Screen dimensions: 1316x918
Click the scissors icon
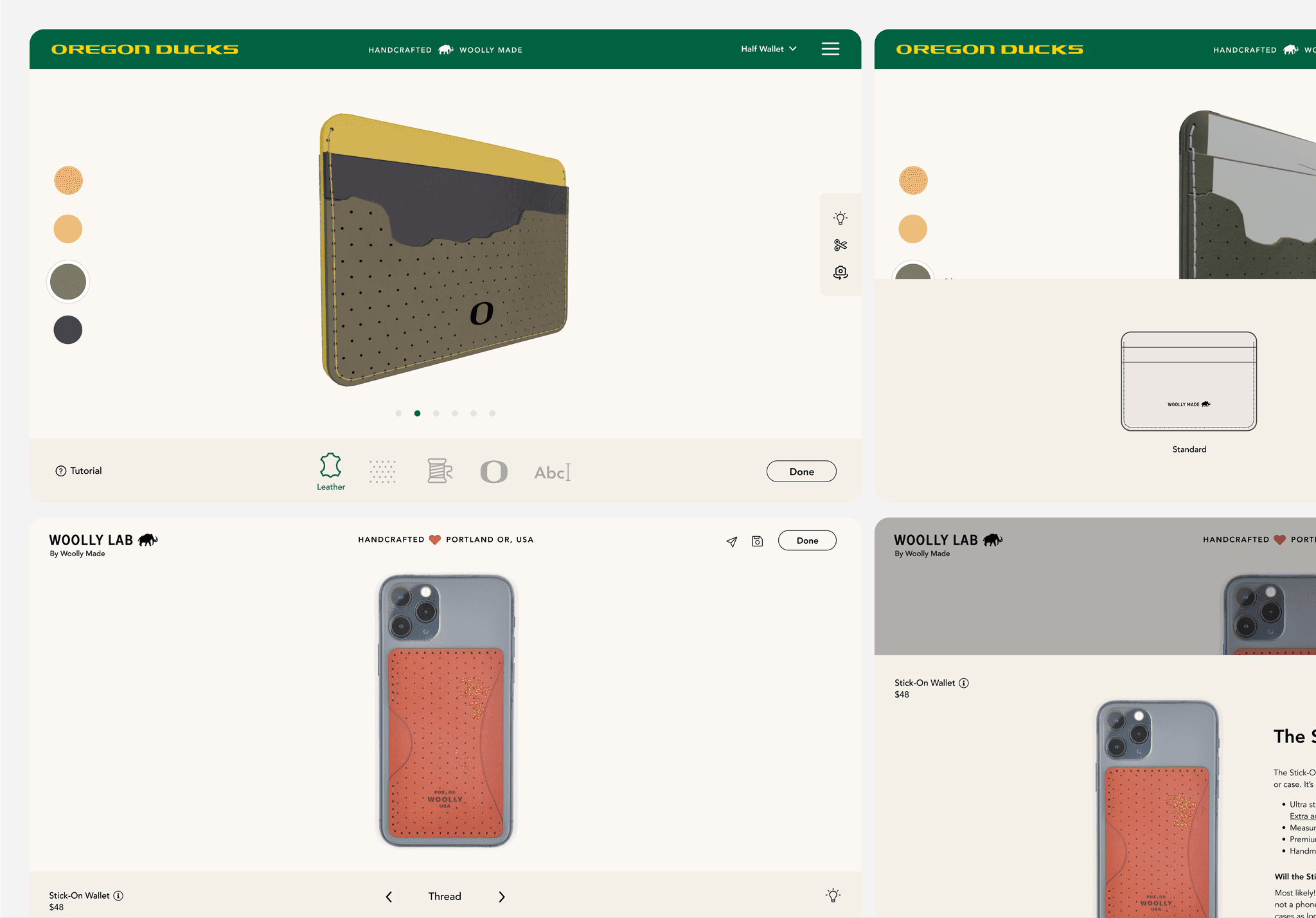point(840,245)
